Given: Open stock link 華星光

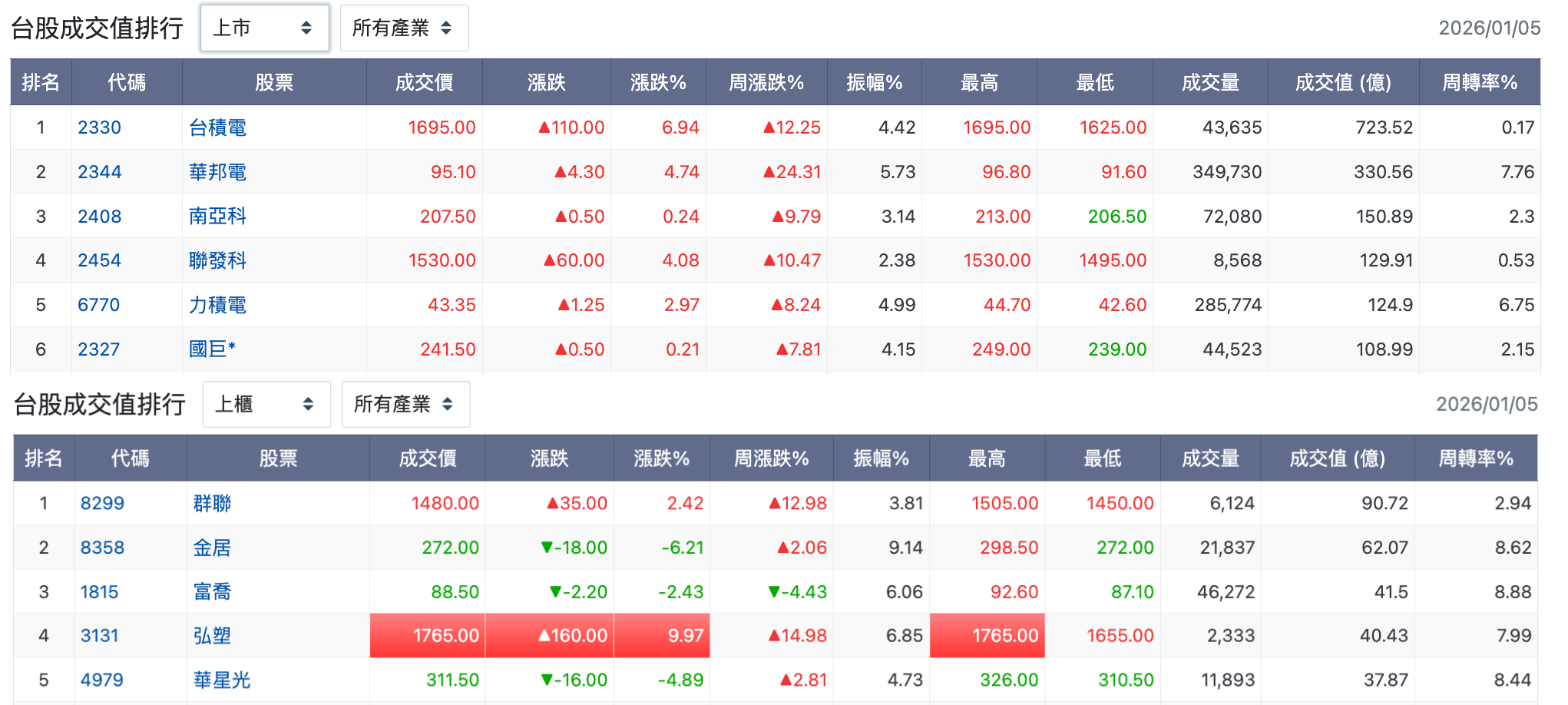Looking at the screenshot, I should [222, 680].
